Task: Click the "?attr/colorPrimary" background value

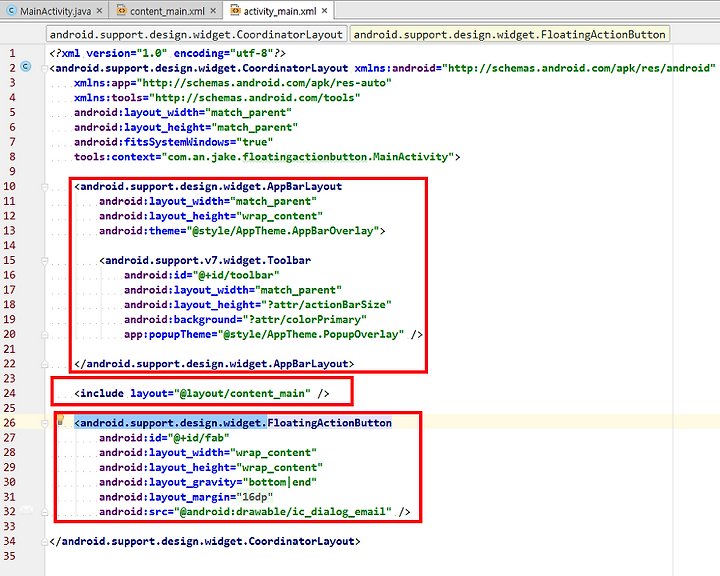Action: (304, 320)
